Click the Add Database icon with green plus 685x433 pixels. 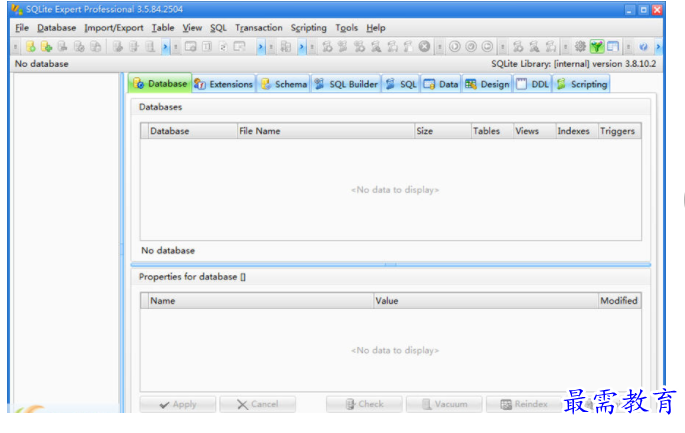coord(46,46)
